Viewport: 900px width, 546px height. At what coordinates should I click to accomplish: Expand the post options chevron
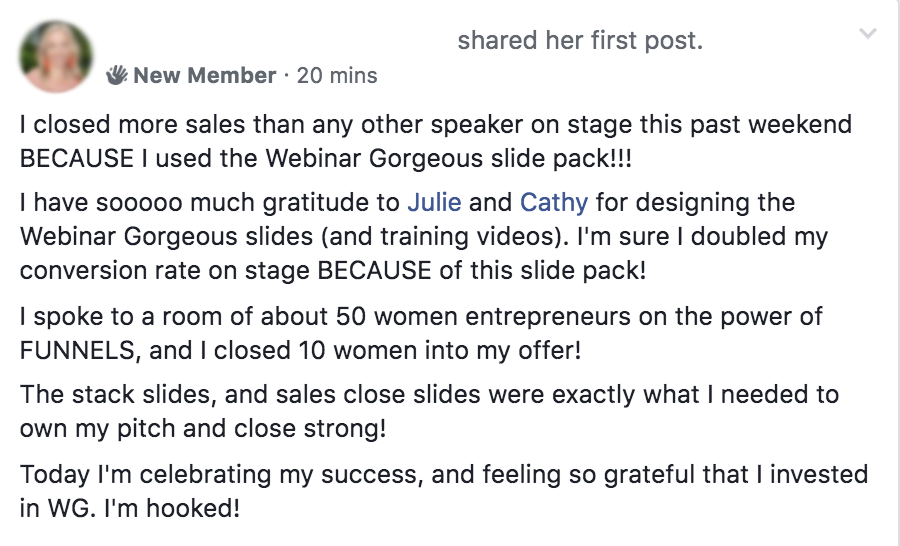coord(867,34)
